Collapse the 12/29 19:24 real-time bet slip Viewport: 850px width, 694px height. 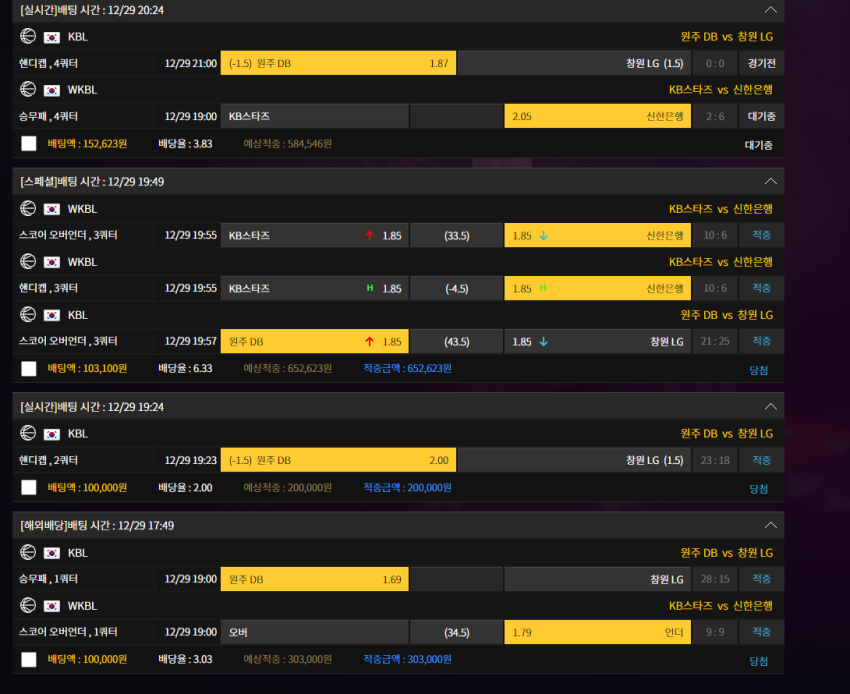770,407
